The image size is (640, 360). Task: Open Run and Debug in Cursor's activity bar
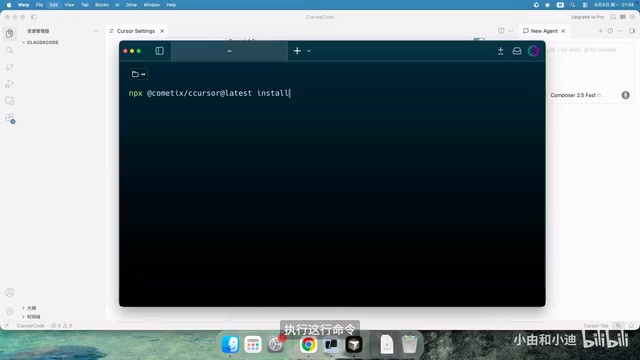pos(9,84)
